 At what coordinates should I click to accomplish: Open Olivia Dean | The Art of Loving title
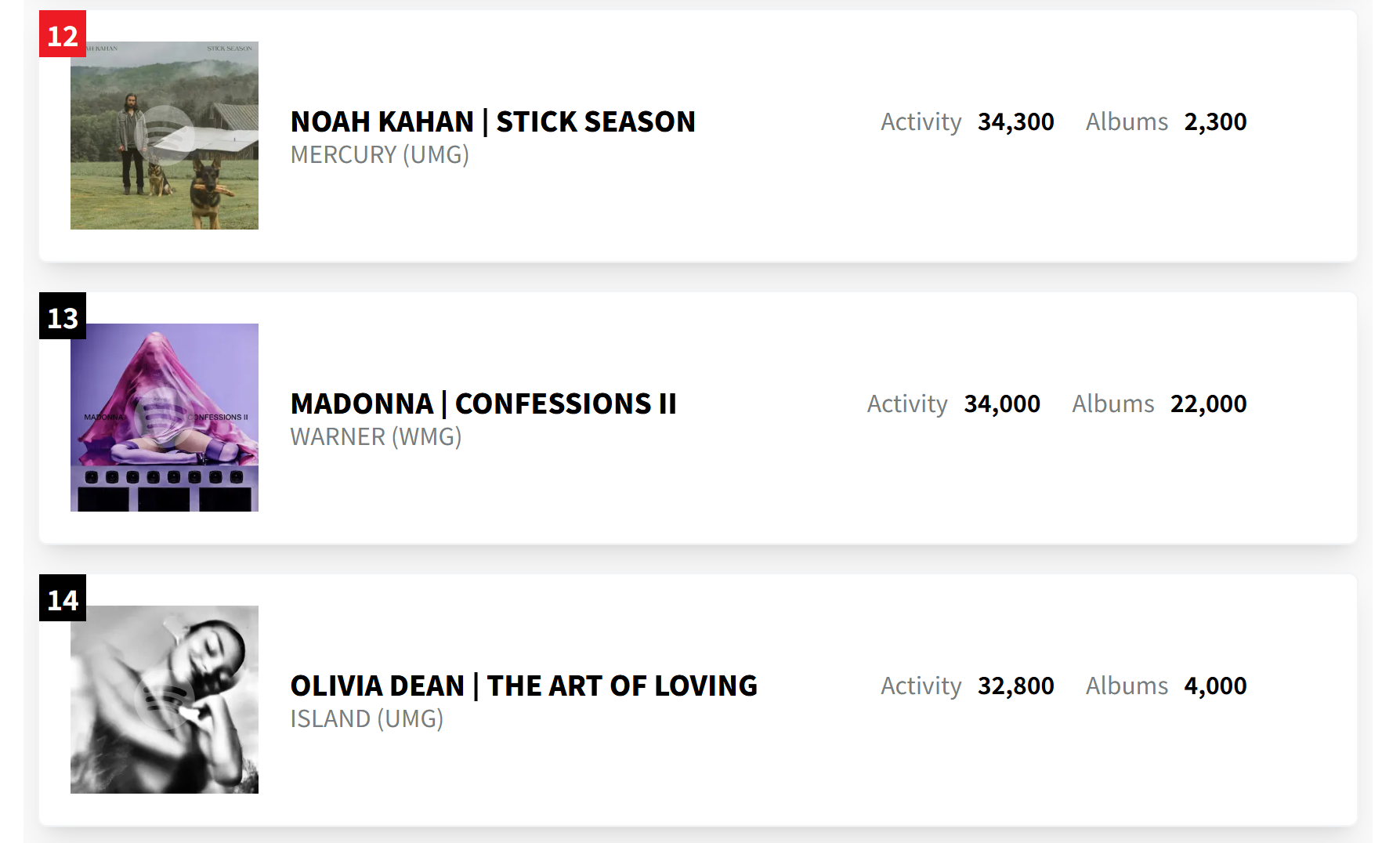coord(524,686)
